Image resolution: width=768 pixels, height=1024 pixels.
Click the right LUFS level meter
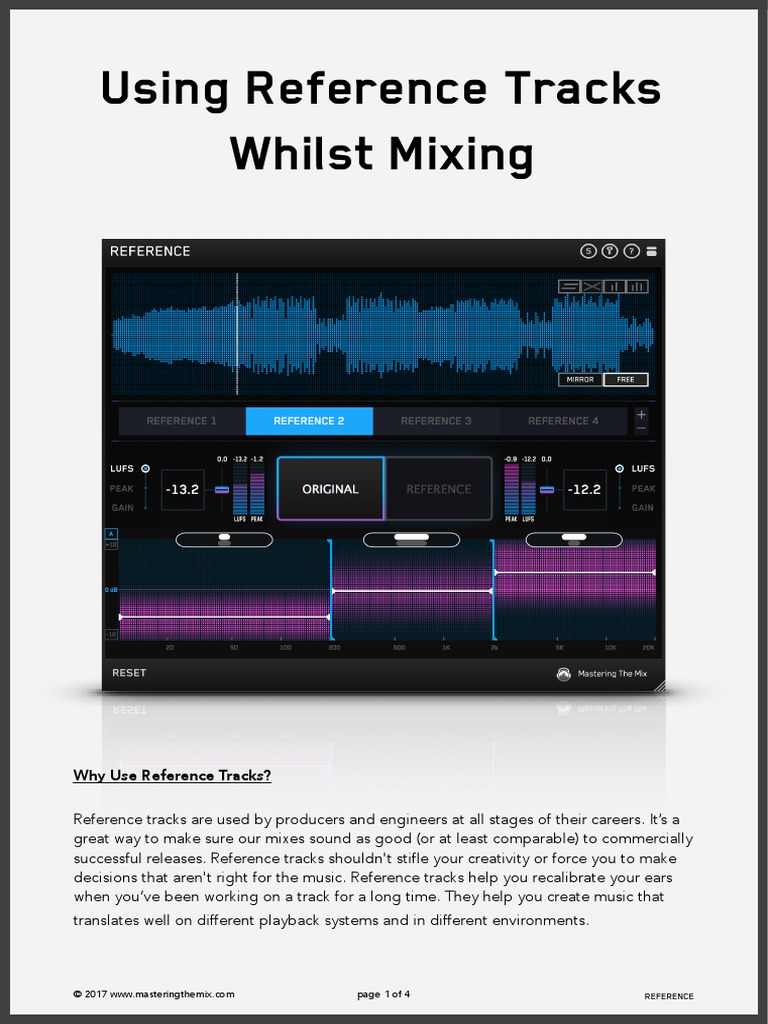tap(528, 490)
